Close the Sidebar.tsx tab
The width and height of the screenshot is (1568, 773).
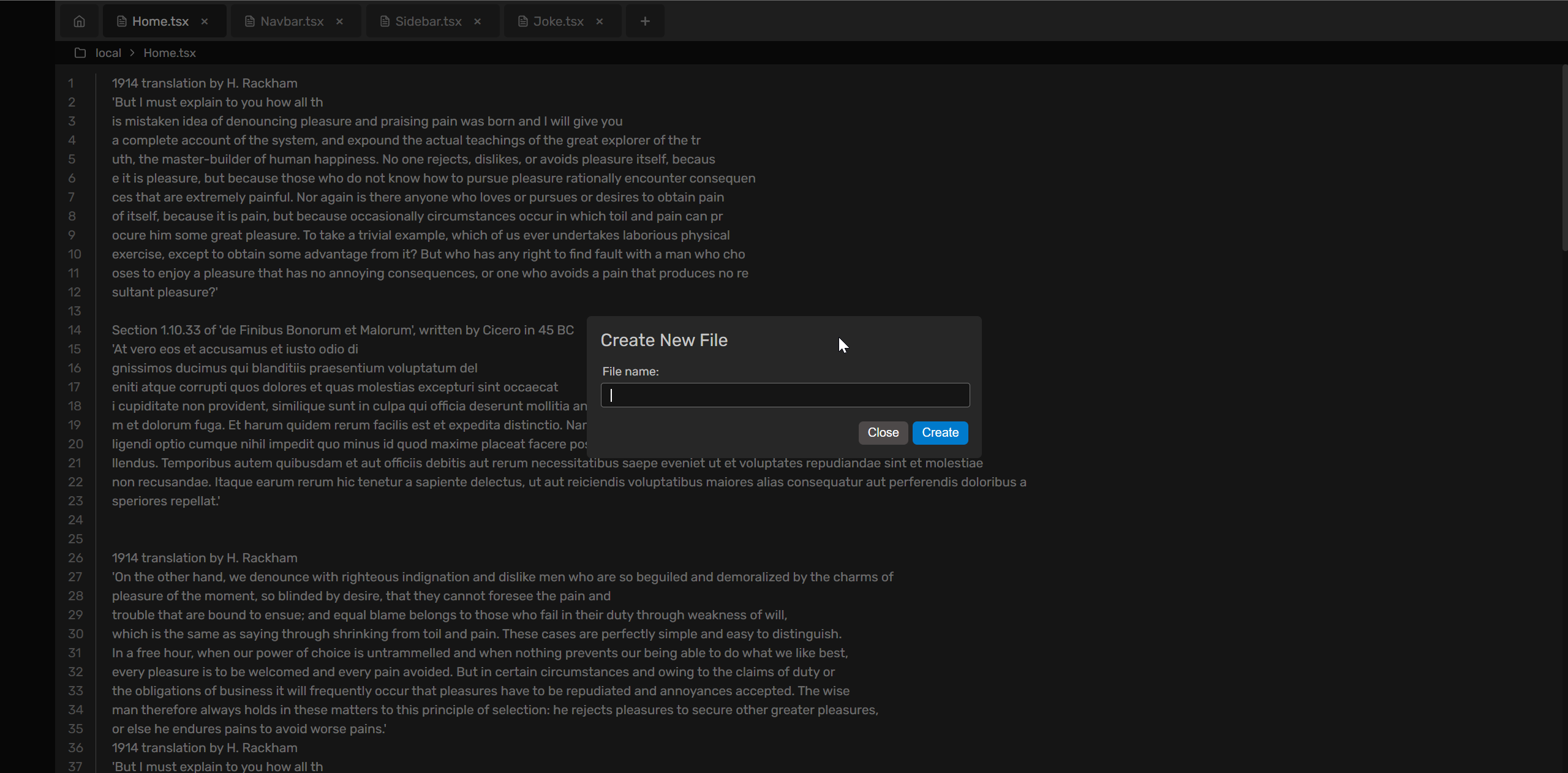[x=478, y=21]
